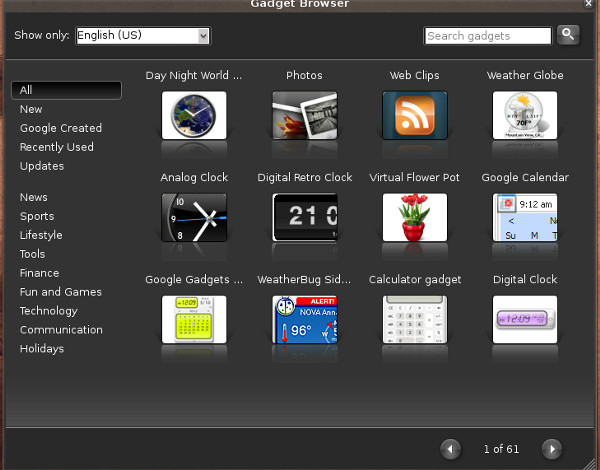Pick the Calculator gadget icon
Image resolution: width=600 pixels, height=470 pixels.
[x=415, y=319]
